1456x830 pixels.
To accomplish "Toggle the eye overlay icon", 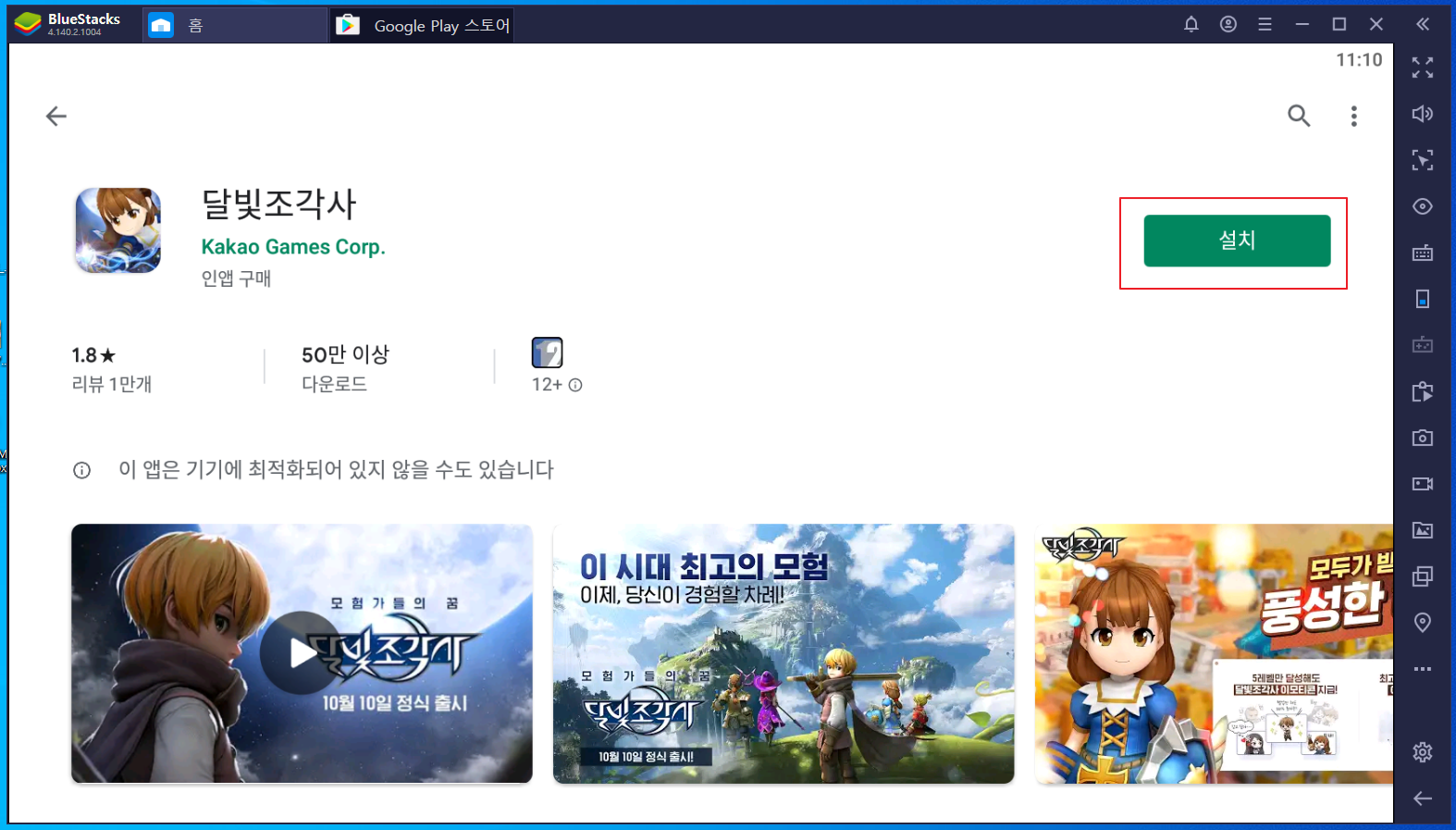I will click(1423, 206).
